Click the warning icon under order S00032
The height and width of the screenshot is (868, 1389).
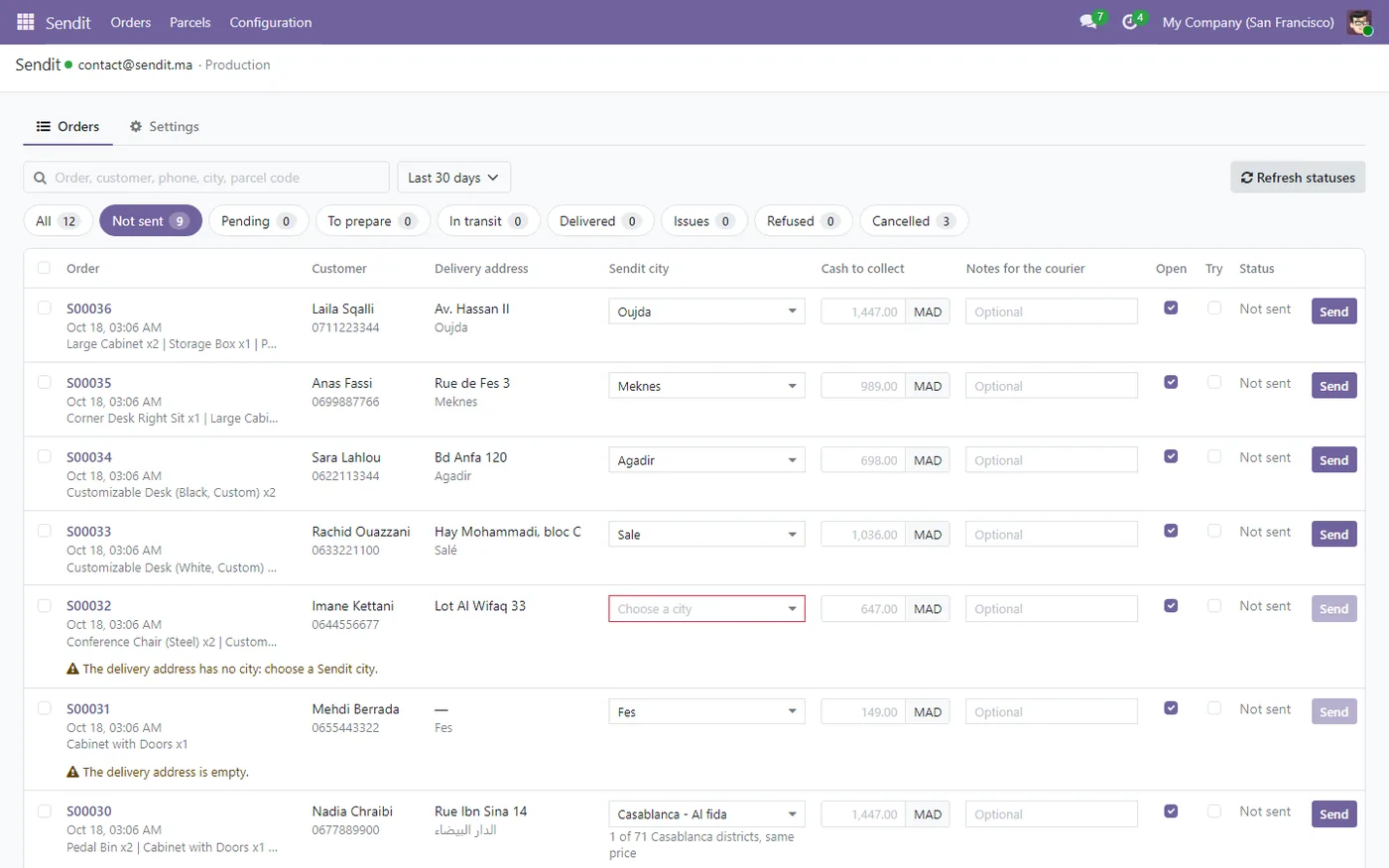pos(72,669)
